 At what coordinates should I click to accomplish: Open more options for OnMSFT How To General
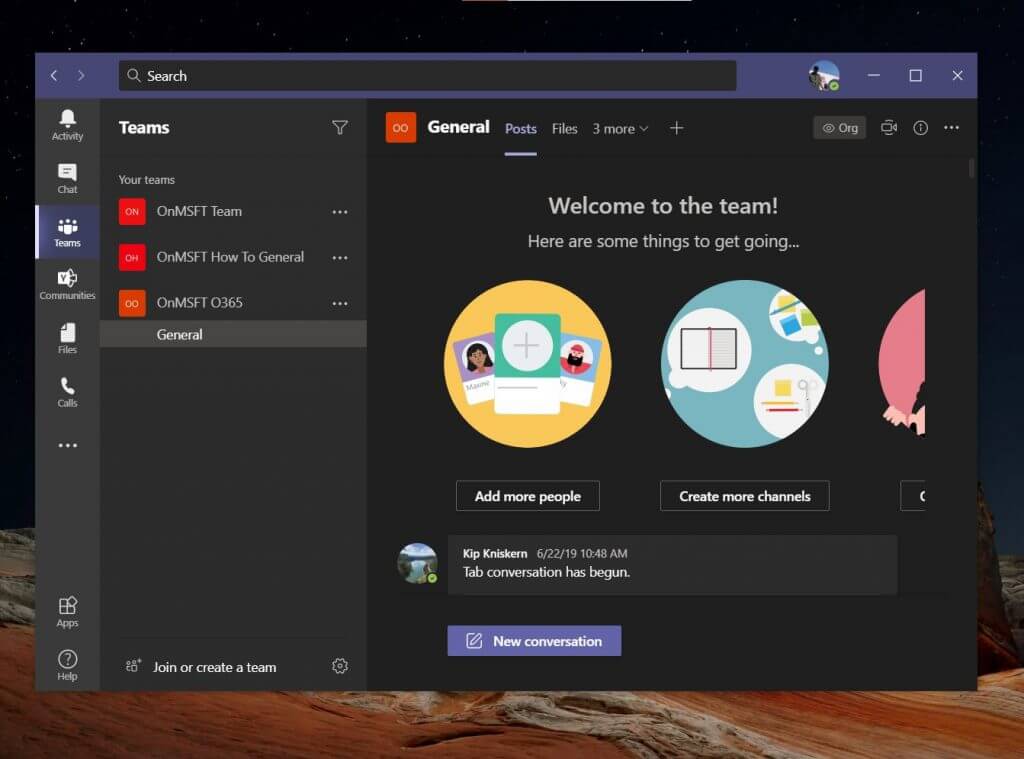click(340, 257)
